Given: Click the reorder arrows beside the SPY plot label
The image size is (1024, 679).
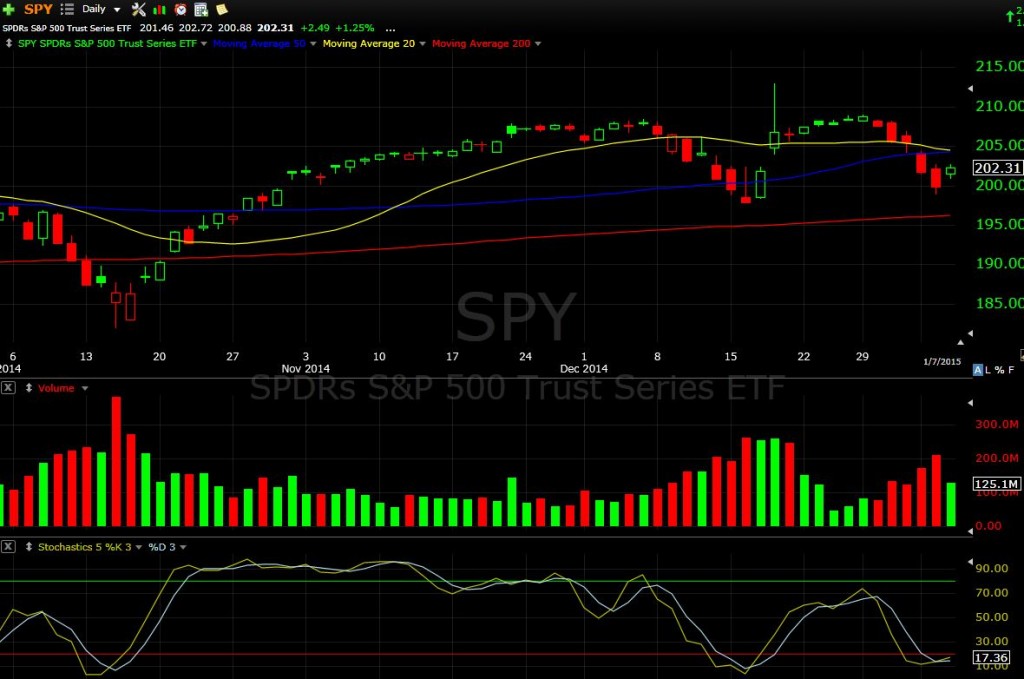Looking at the screenshot, I should pyautogui.click(x=8, y=43).
